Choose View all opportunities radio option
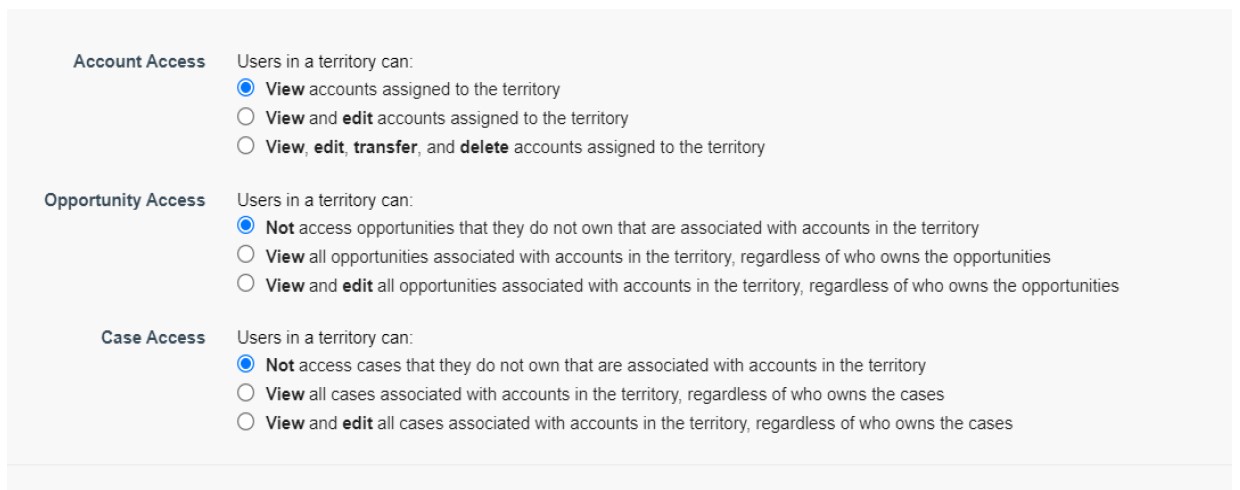The height and width of the screenshot is (490, 1240). (x=247, y=256)
